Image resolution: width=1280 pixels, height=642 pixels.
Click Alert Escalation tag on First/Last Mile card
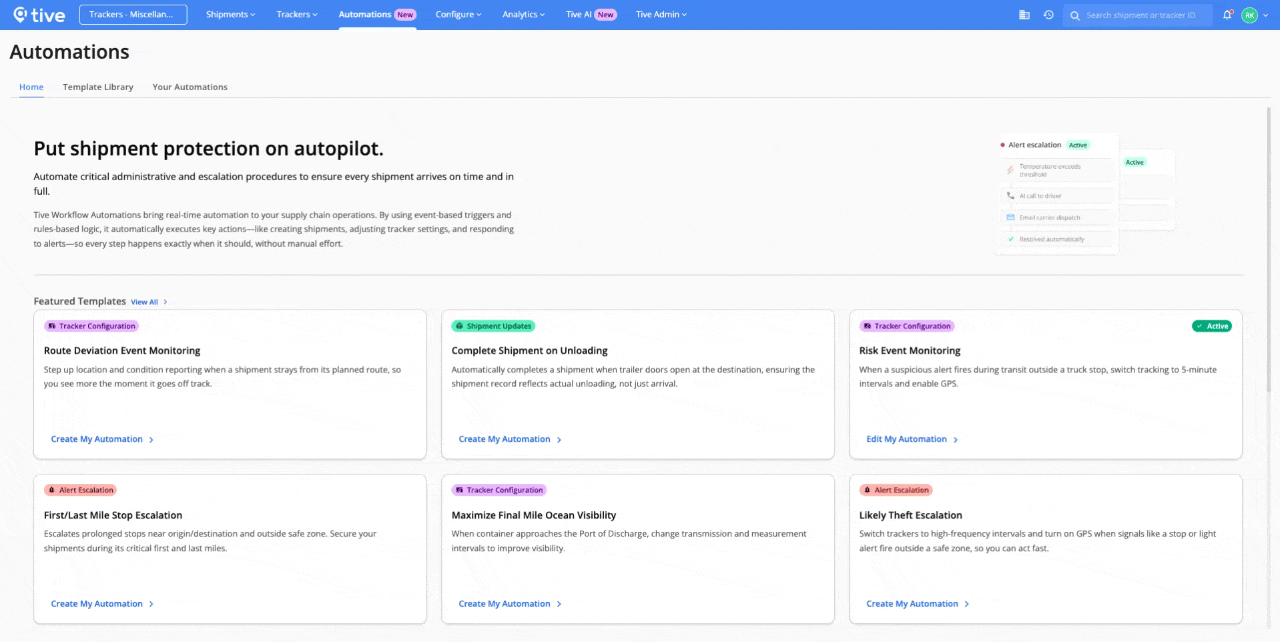(x=81, y=490)
